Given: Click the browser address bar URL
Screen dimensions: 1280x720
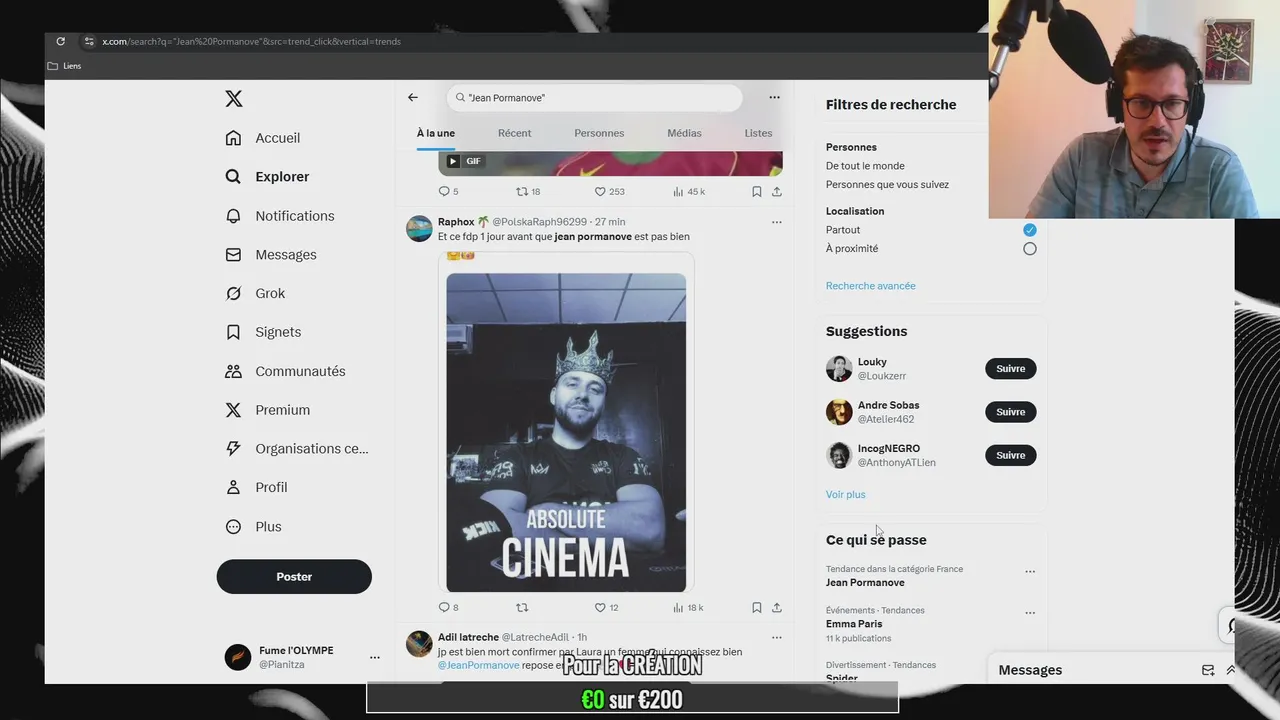Looking at the screenshot, I should click(251, 41).
